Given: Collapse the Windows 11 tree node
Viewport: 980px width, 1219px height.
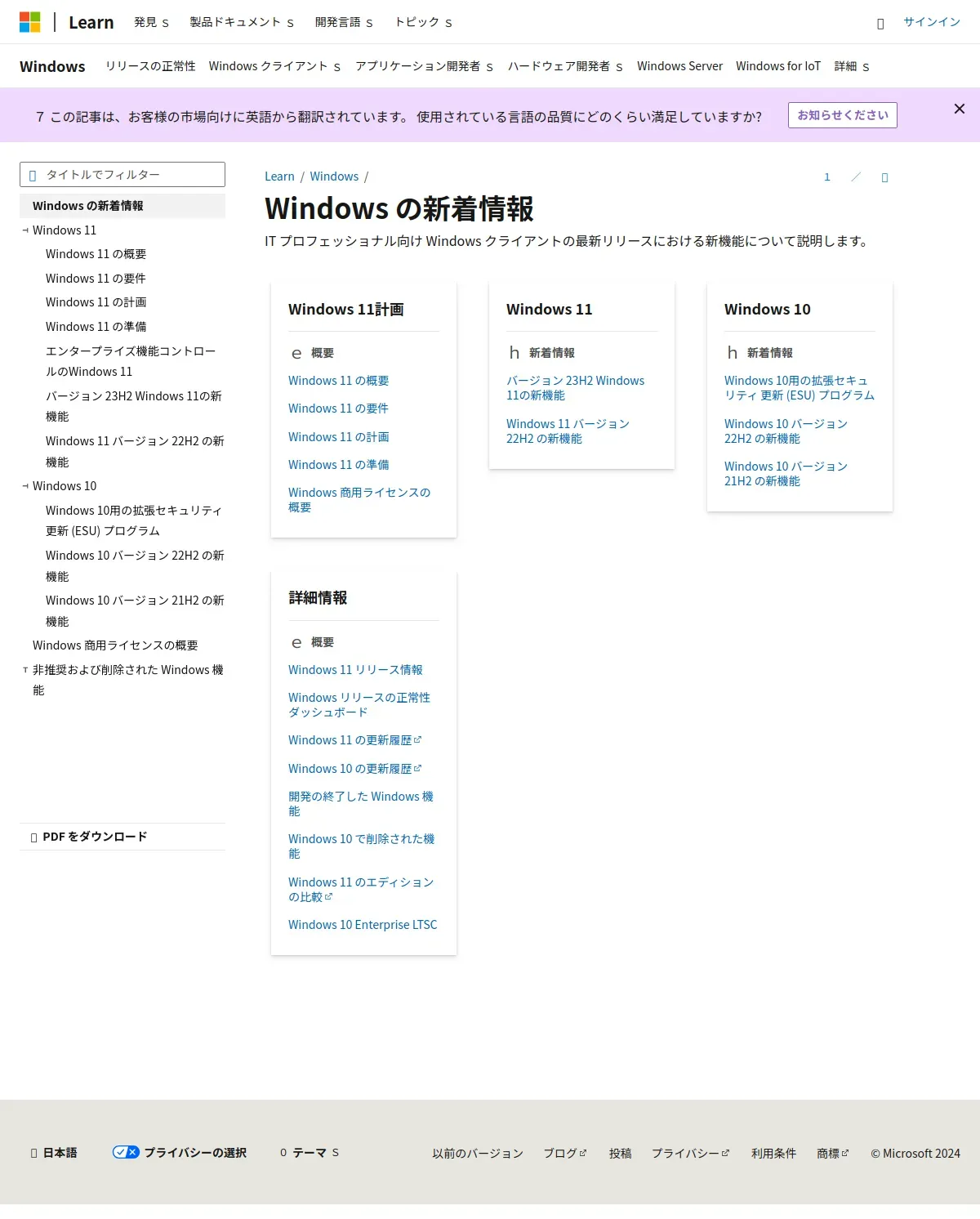Looking at the screenshot, I should coord(25,230).
